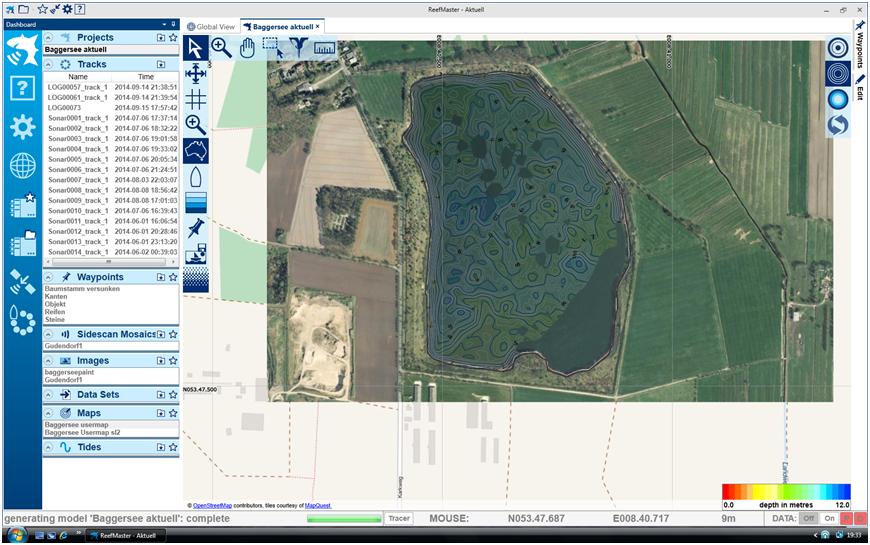Collapse the Tracks section
This screenshot has height=545, width=870.
click(x=49, y=64)
